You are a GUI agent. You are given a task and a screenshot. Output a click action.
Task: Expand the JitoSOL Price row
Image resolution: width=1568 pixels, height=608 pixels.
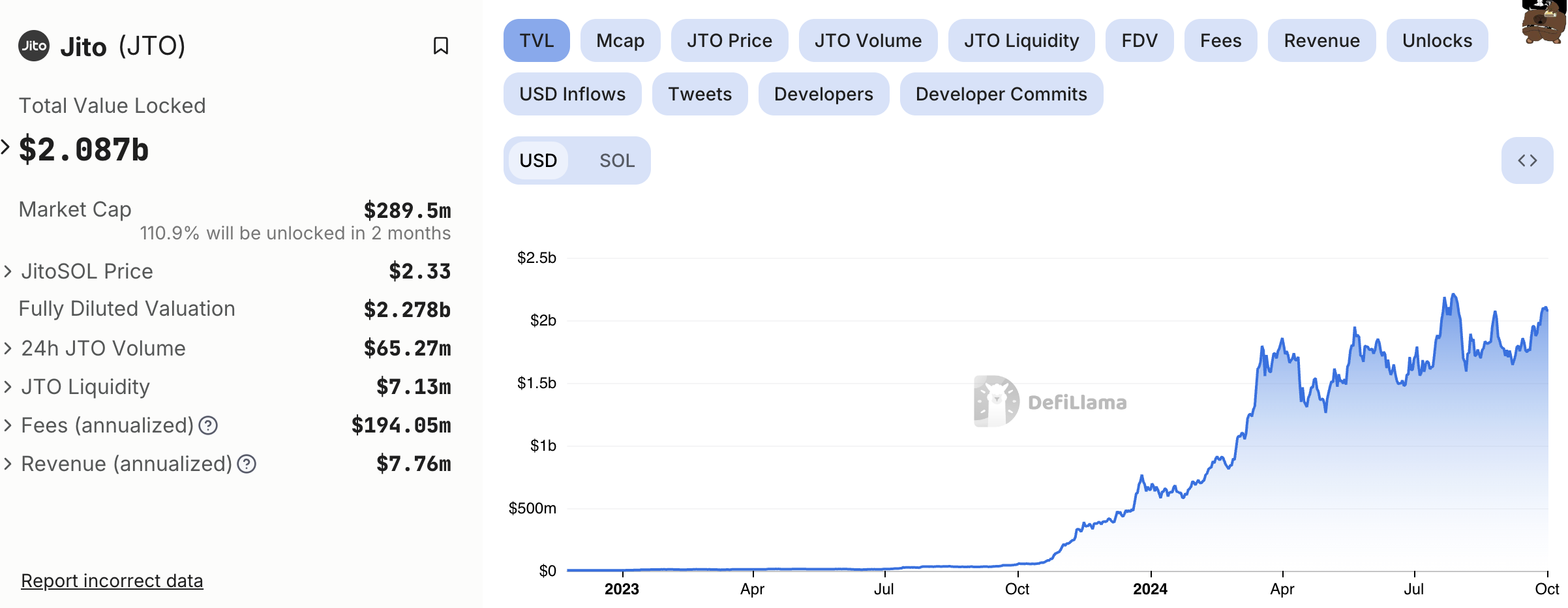tap(8, 271)
